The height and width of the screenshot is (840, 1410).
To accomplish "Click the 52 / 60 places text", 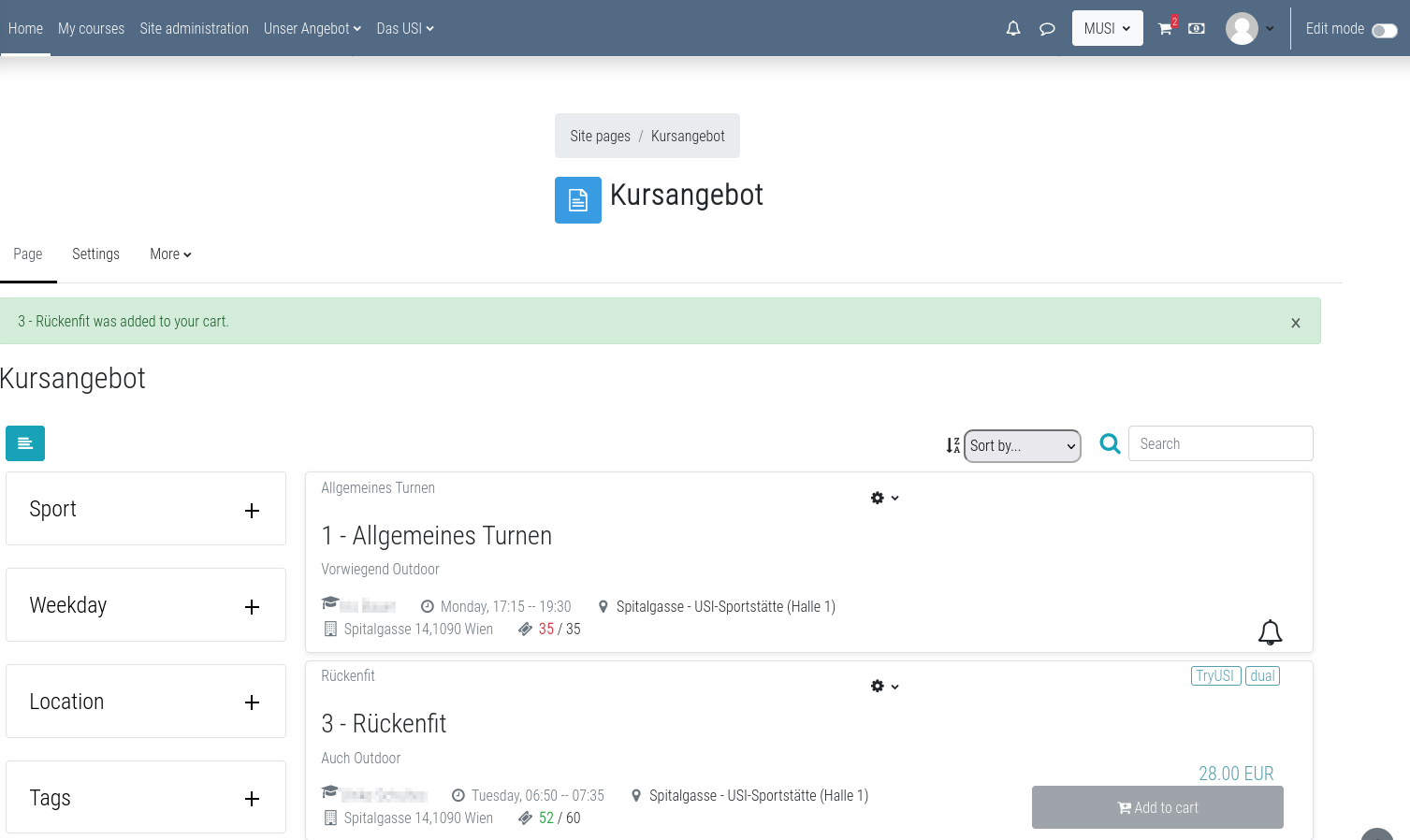I will coord(560,818).
